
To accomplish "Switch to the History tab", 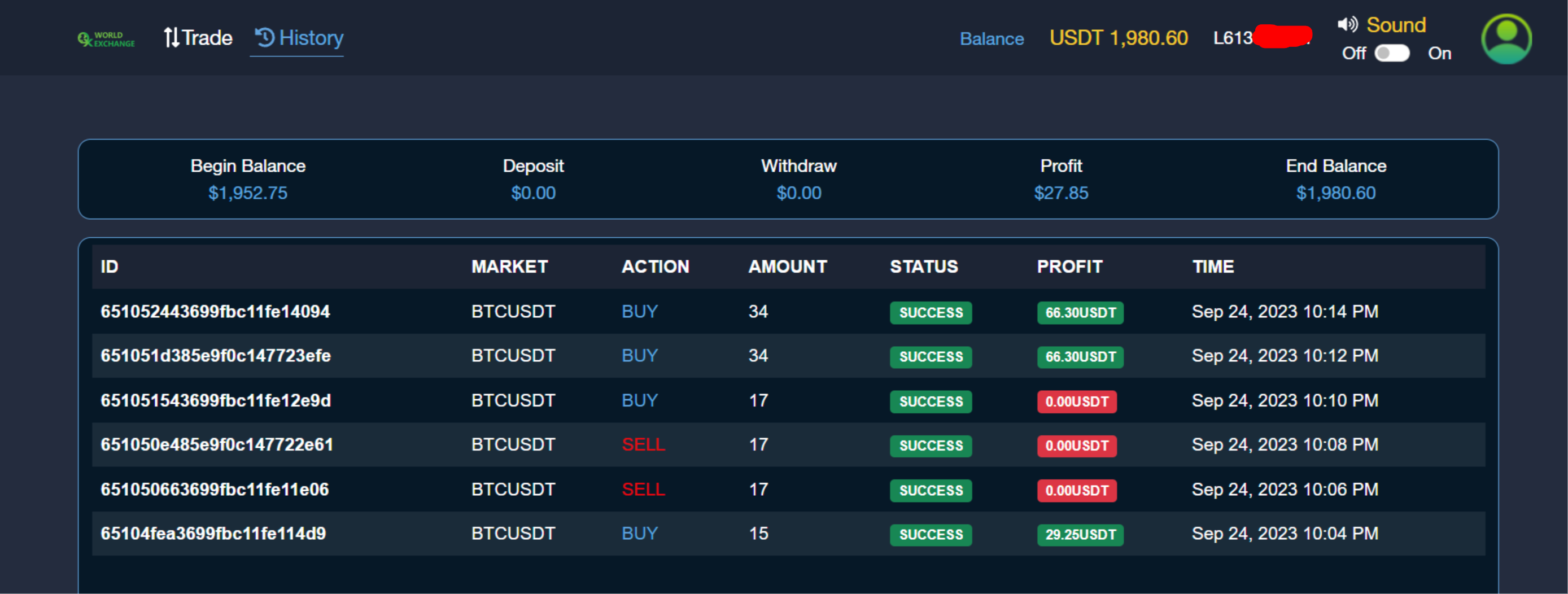I will click(x=299, y=38).
